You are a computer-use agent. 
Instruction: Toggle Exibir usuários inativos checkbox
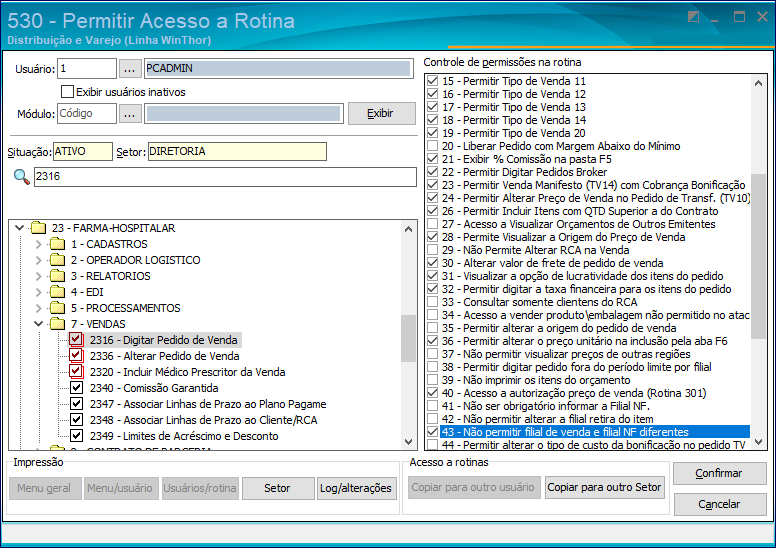pos(67,92)
